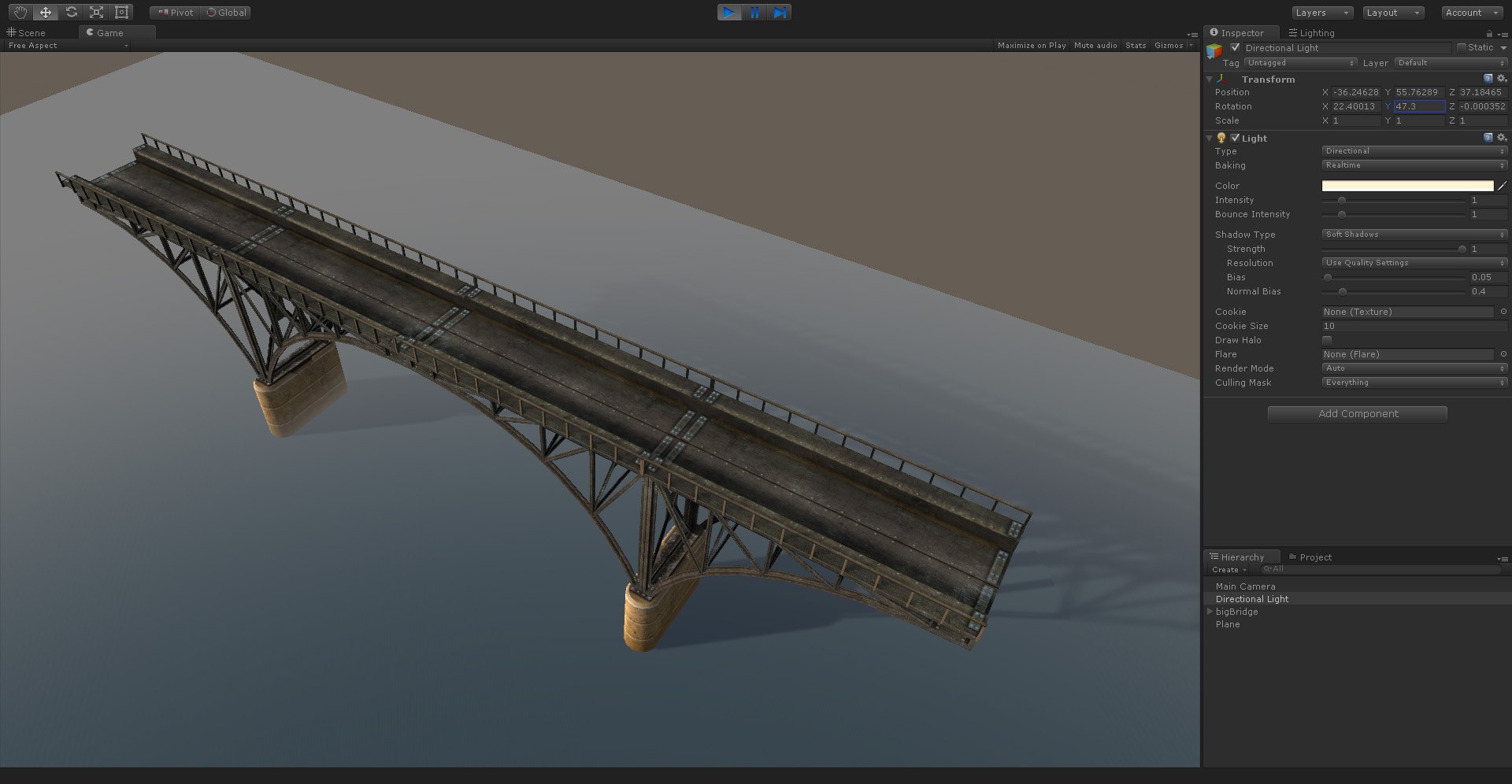Click the Pause button

[x=754, y=13]
